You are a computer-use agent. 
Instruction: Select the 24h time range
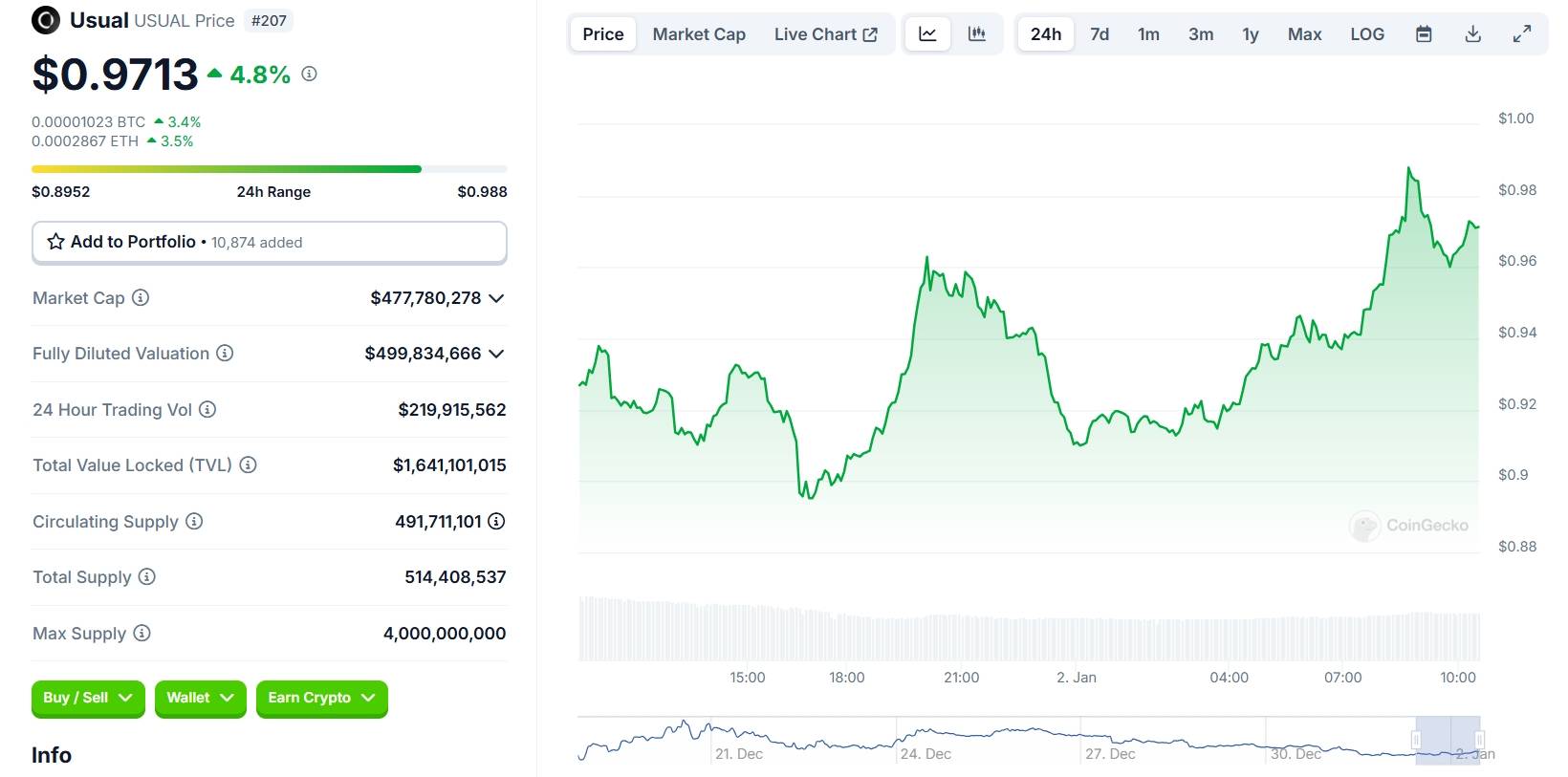pos(1046,34)
